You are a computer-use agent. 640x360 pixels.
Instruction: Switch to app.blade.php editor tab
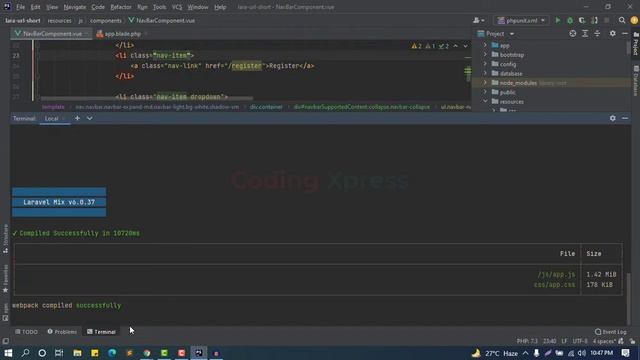(x=122, y=34)
